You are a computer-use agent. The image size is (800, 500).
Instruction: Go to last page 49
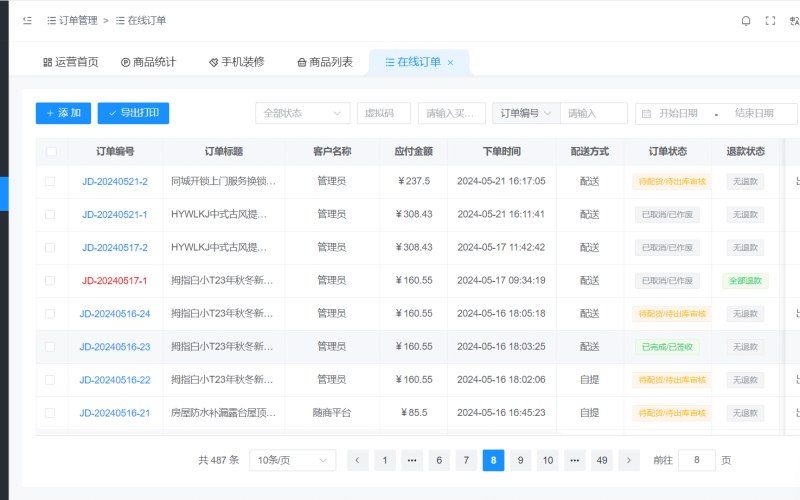click(602, 460)
